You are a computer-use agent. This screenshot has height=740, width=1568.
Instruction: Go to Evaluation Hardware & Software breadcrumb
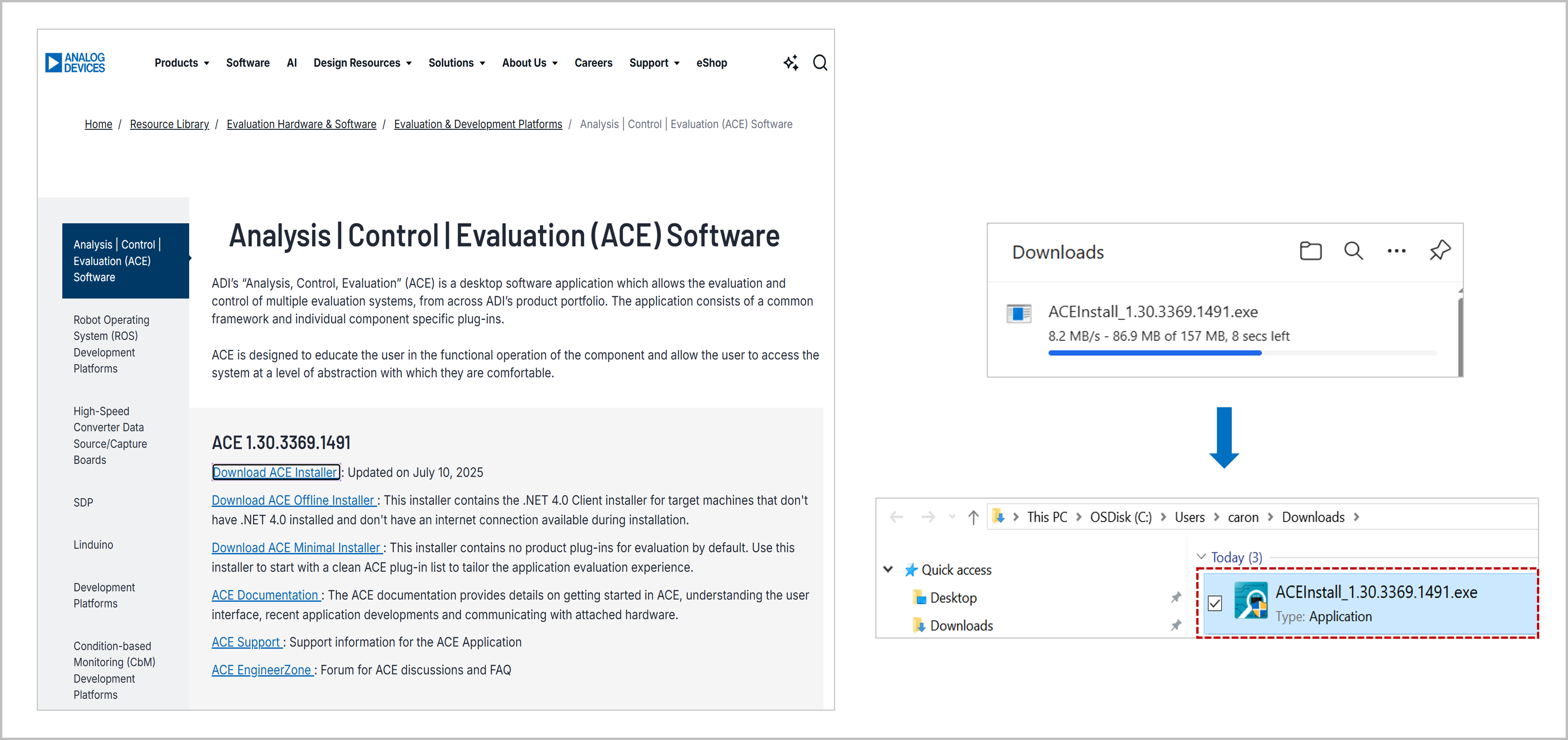301,124
